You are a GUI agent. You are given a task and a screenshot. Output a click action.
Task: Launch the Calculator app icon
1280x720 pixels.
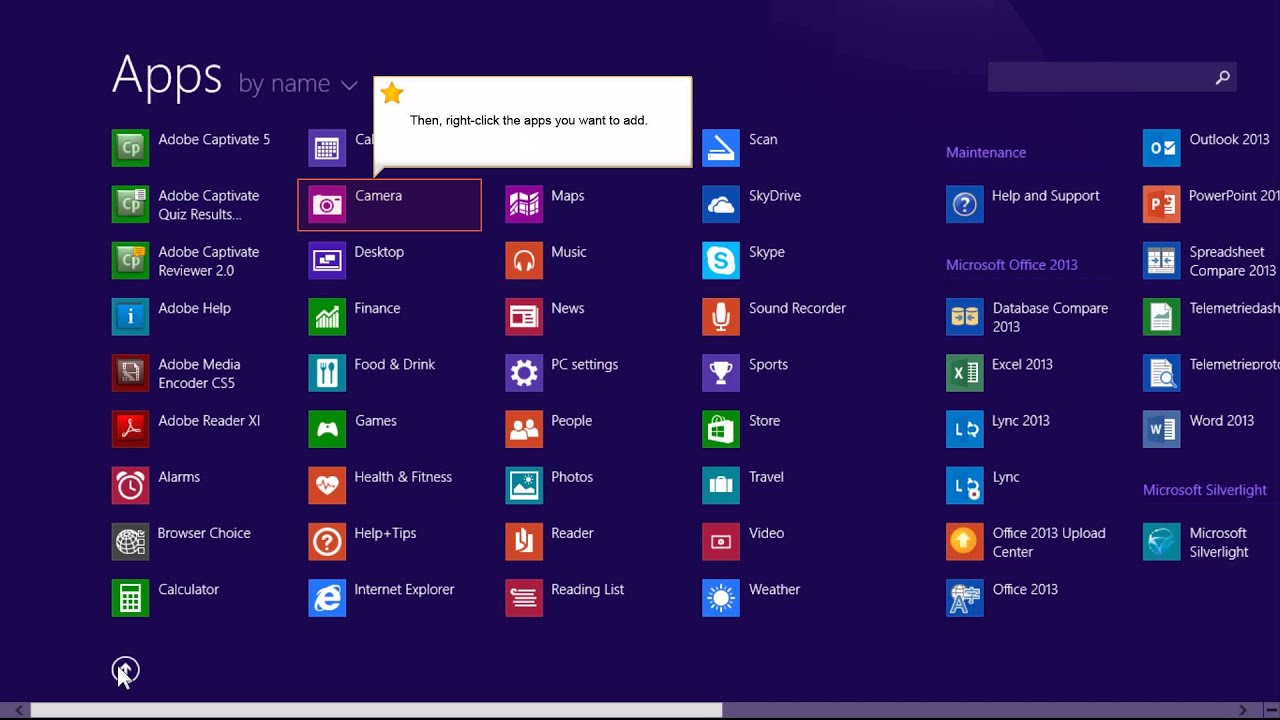130,598
